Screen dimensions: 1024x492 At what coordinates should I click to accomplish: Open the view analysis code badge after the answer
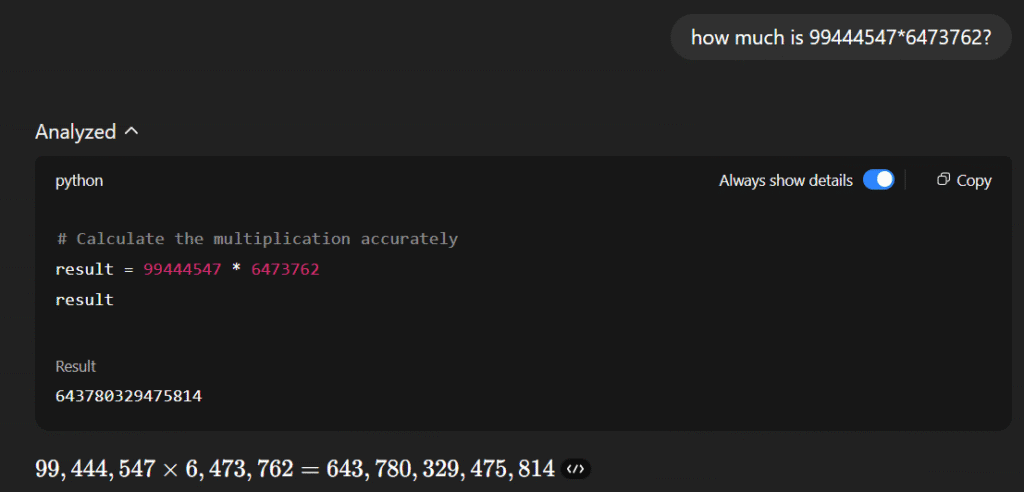575,469
